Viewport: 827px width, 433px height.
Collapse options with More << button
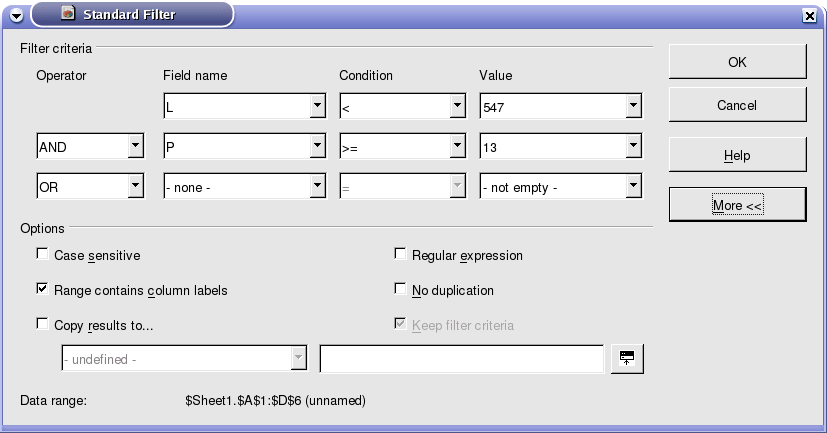[737, 205]
